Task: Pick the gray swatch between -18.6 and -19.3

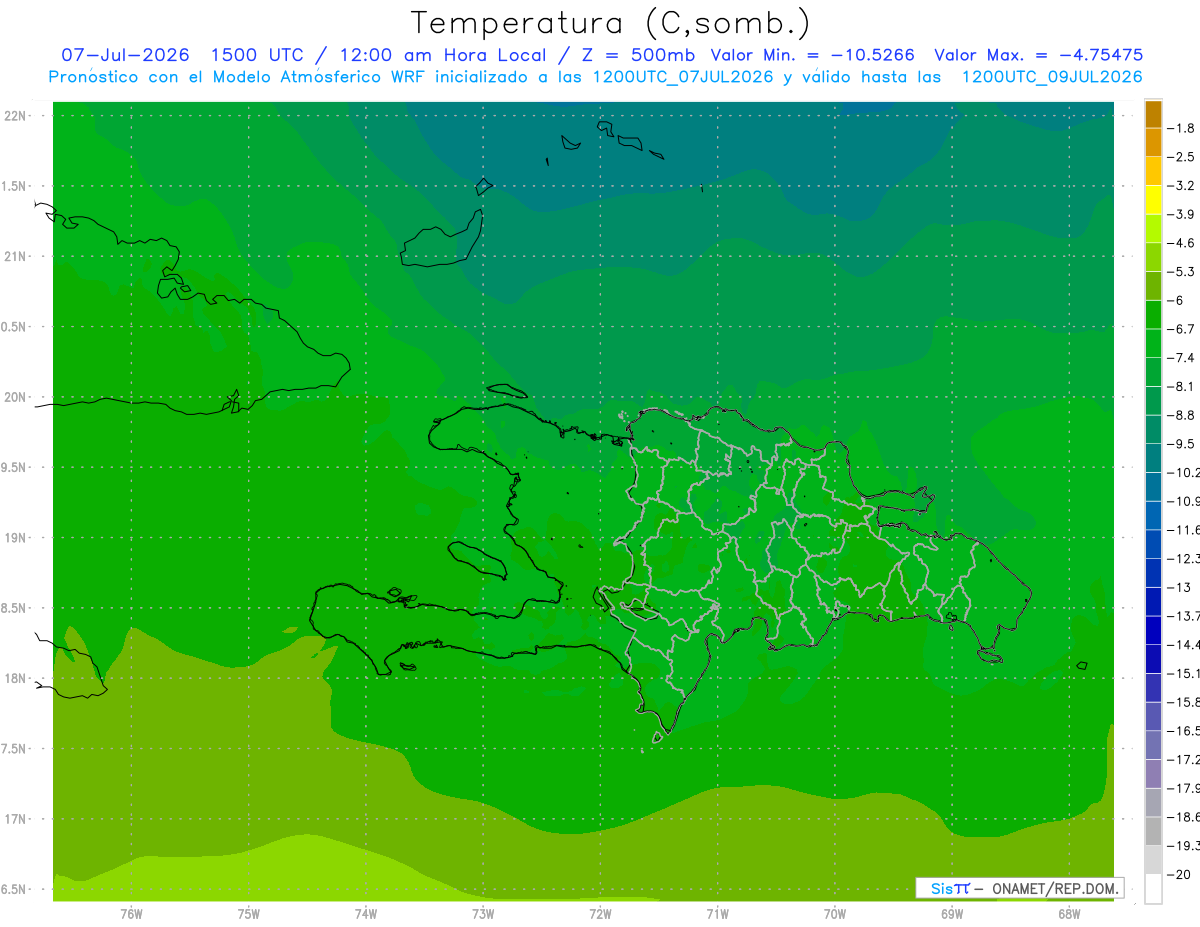Action: point(1153,831)
